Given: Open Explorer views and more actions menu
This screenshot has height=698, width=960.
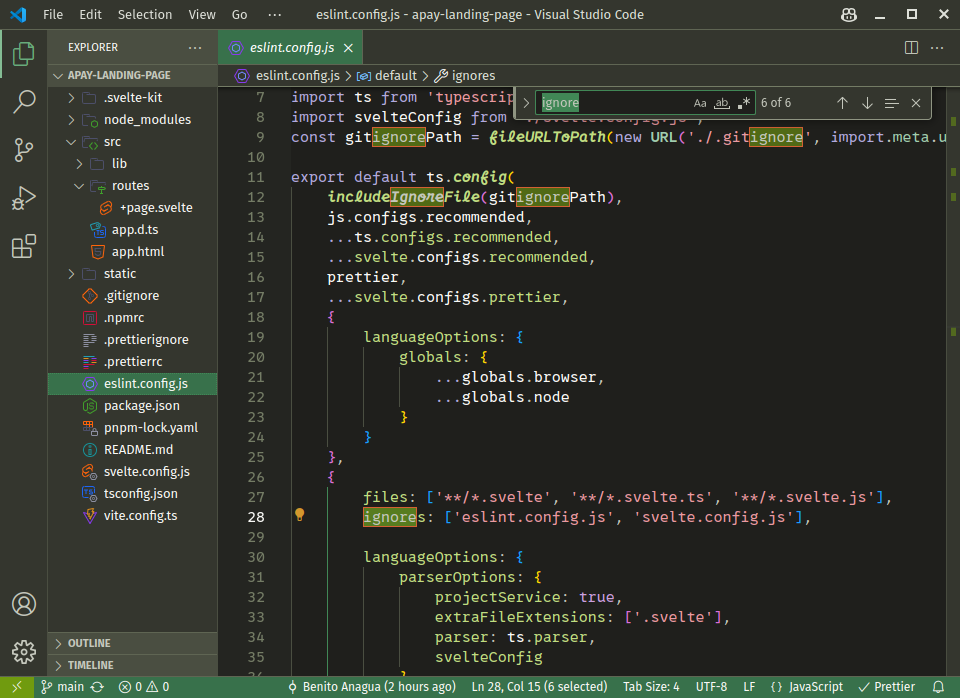Looking at the screenshot, I should coord(195,47).
